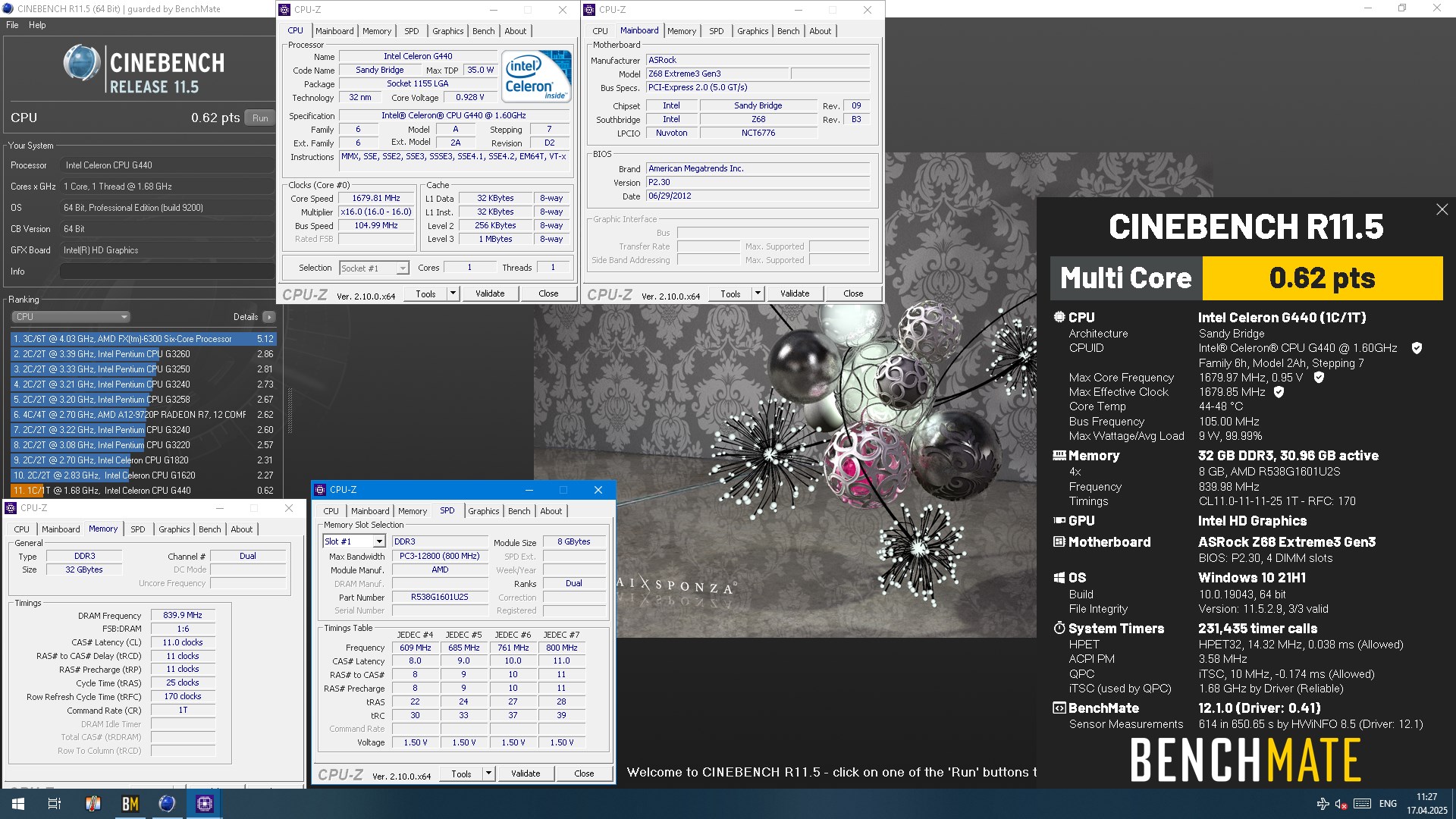Click the shield next to Max Core Frequency
Image resolution: width=1456 pixels, height=819 pixels.
(1319, 378)
